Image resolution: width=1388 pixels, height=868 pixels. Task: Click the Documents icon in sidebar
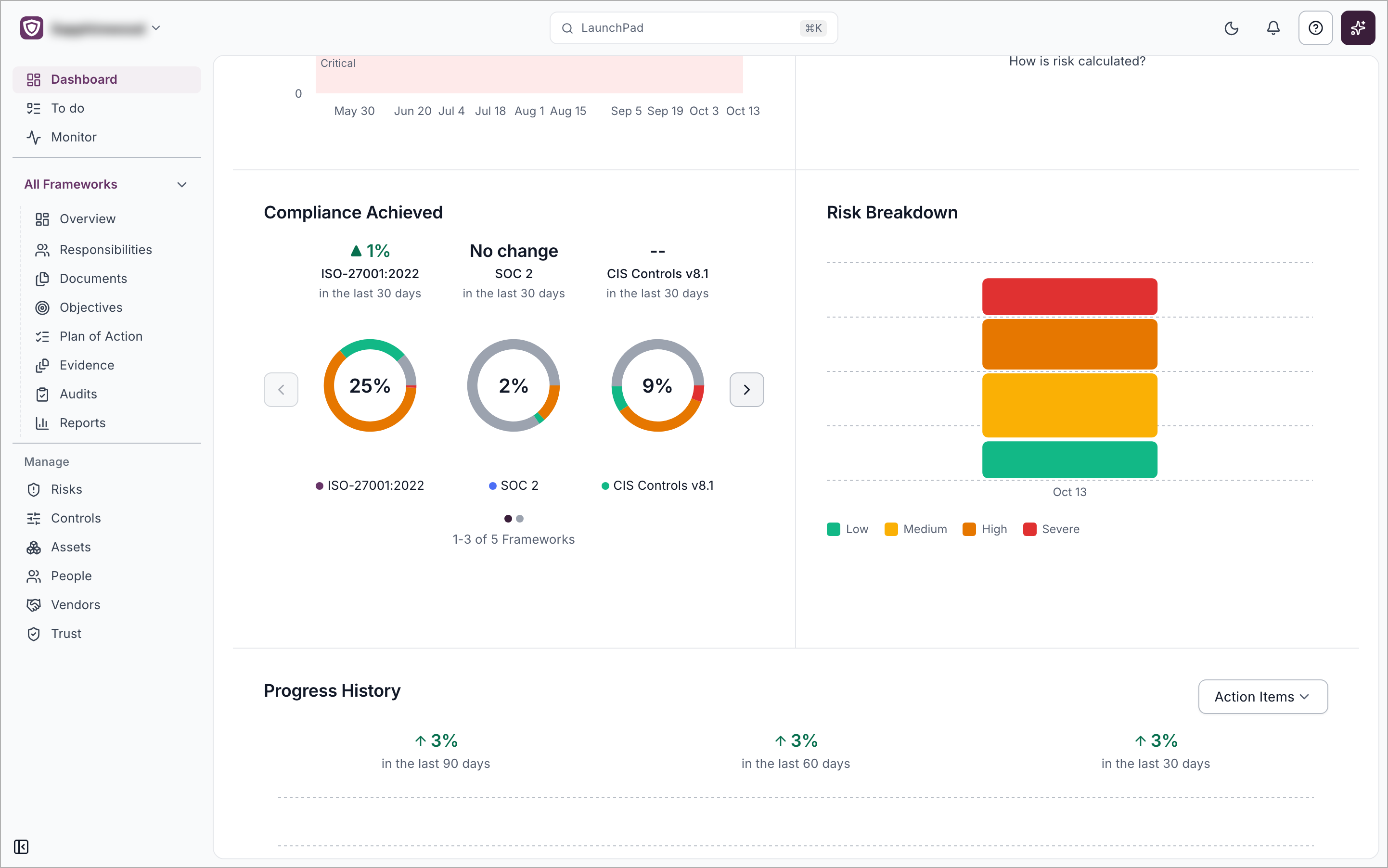[x=42, y=279]
